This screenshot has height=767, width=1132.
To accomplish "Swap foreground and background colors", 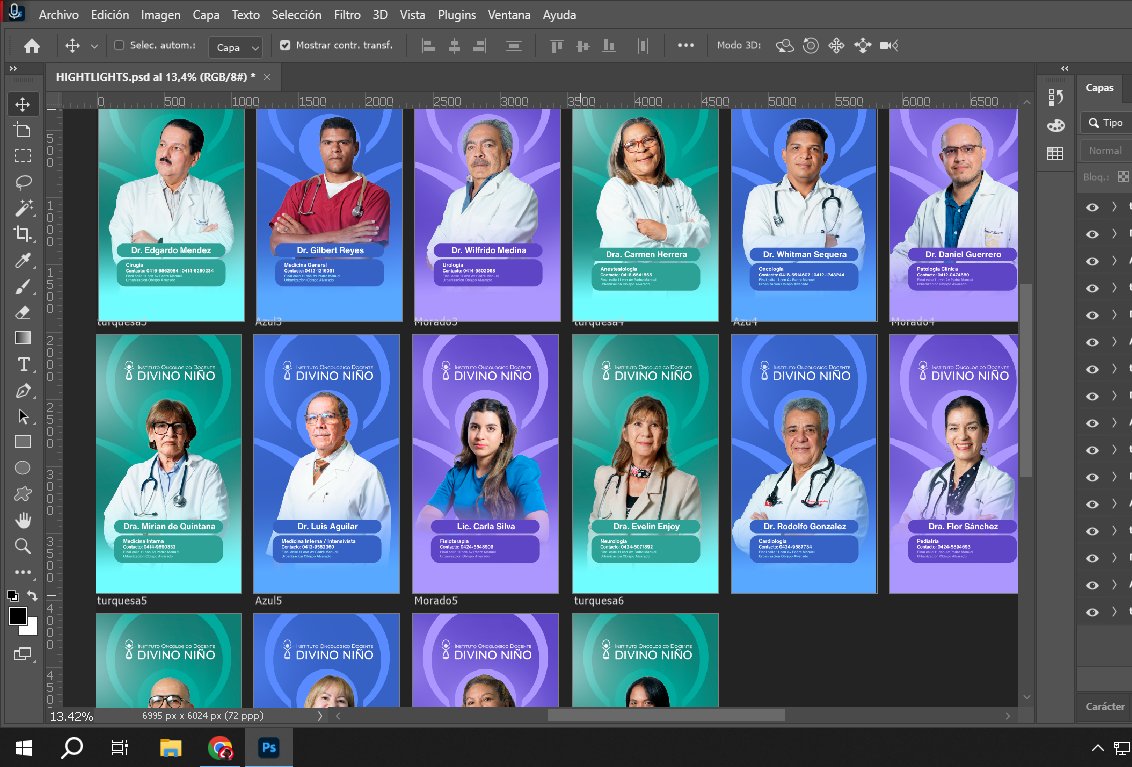I will click(x=32, y=596).
